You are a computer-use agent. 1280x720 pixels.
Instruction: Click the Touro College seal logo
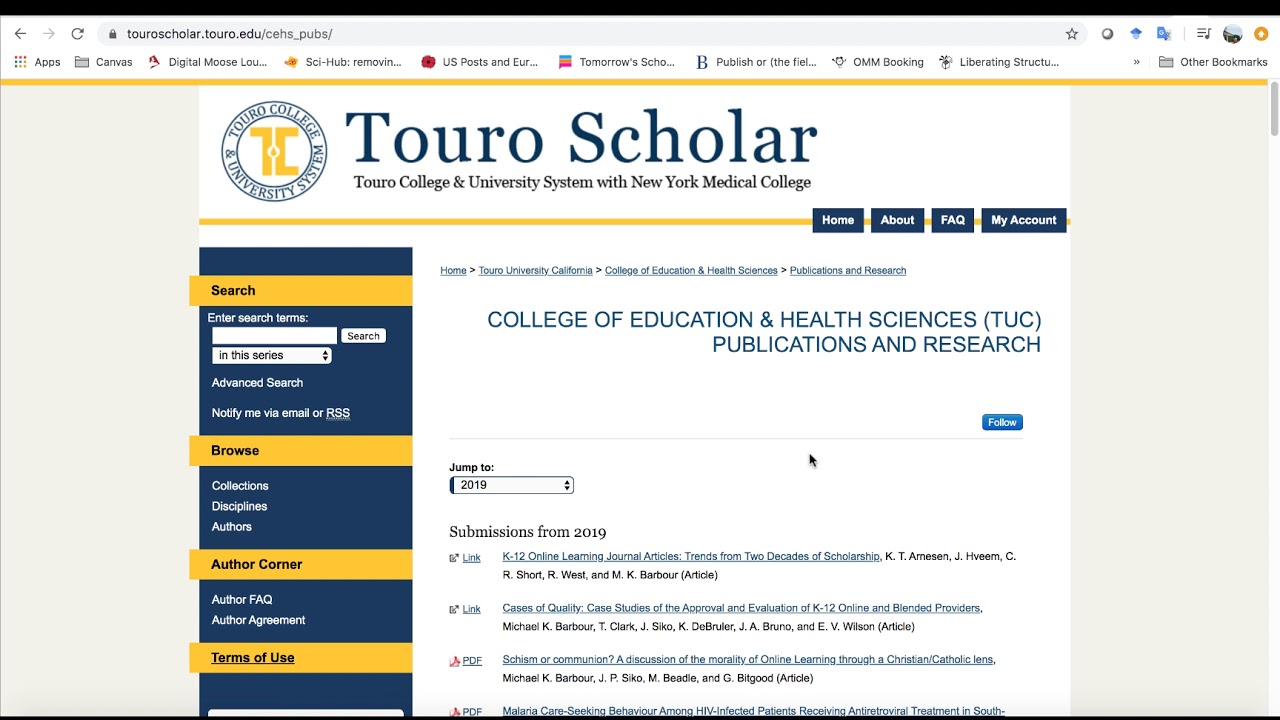point(274,151)
